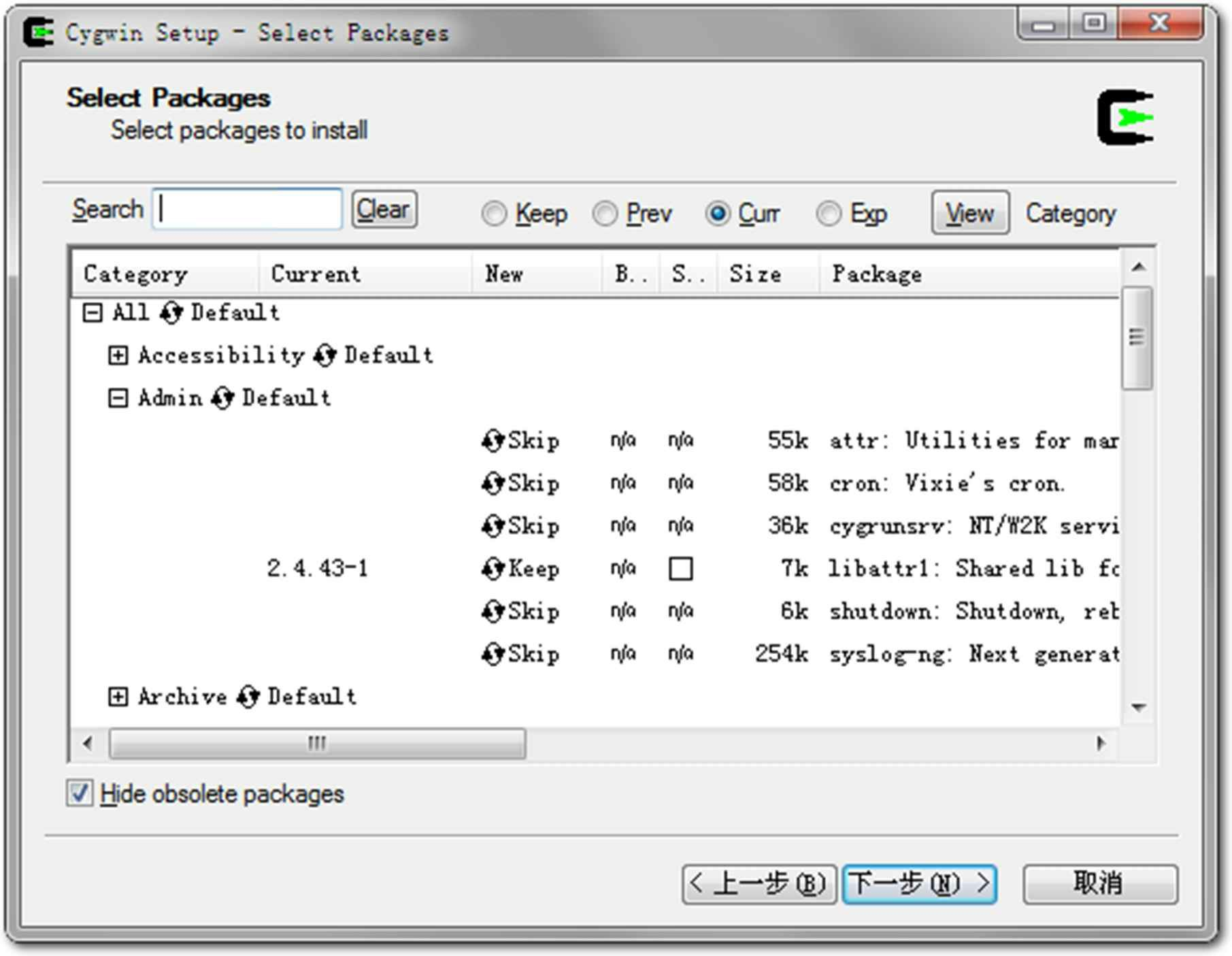Image resolution: width=1232 pixels, height=956 pixels.
Task: Click the version text 2.4.43-1
Action: click(318, 569)
